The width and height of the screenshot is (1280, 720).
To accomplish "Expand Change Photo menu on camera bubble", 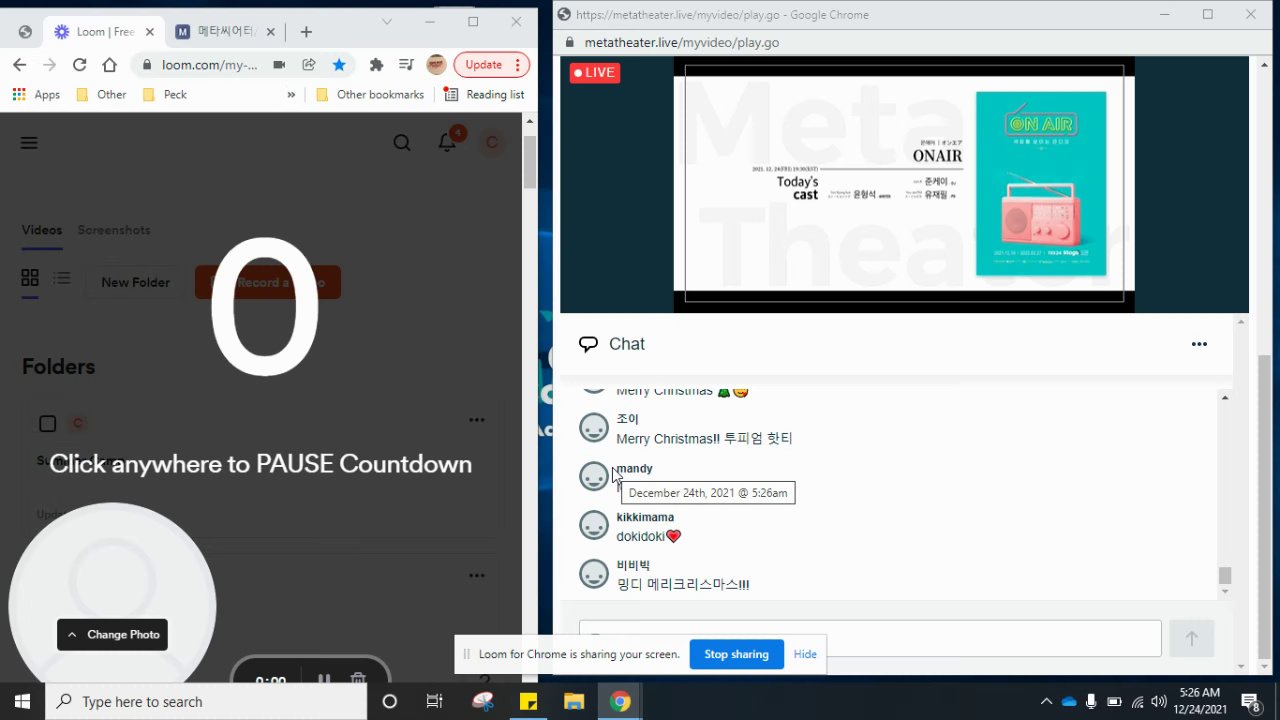I will click(x=112, y=634).
